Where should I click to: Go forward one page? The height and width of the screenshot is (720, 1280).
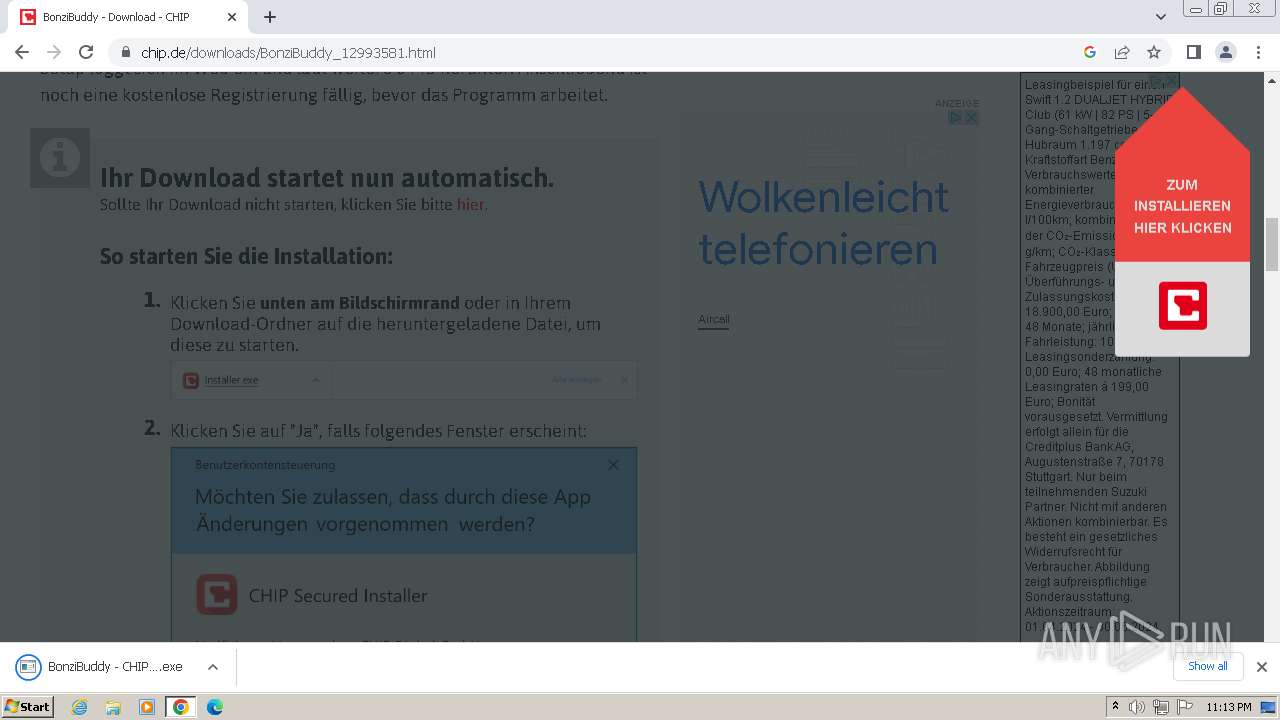click(x=54, y=52)
